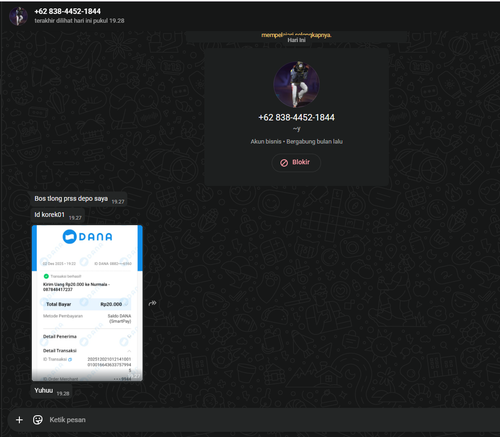Click the Blokir button
The height and width of the screenshot is (437, 500).
point(296,162)
